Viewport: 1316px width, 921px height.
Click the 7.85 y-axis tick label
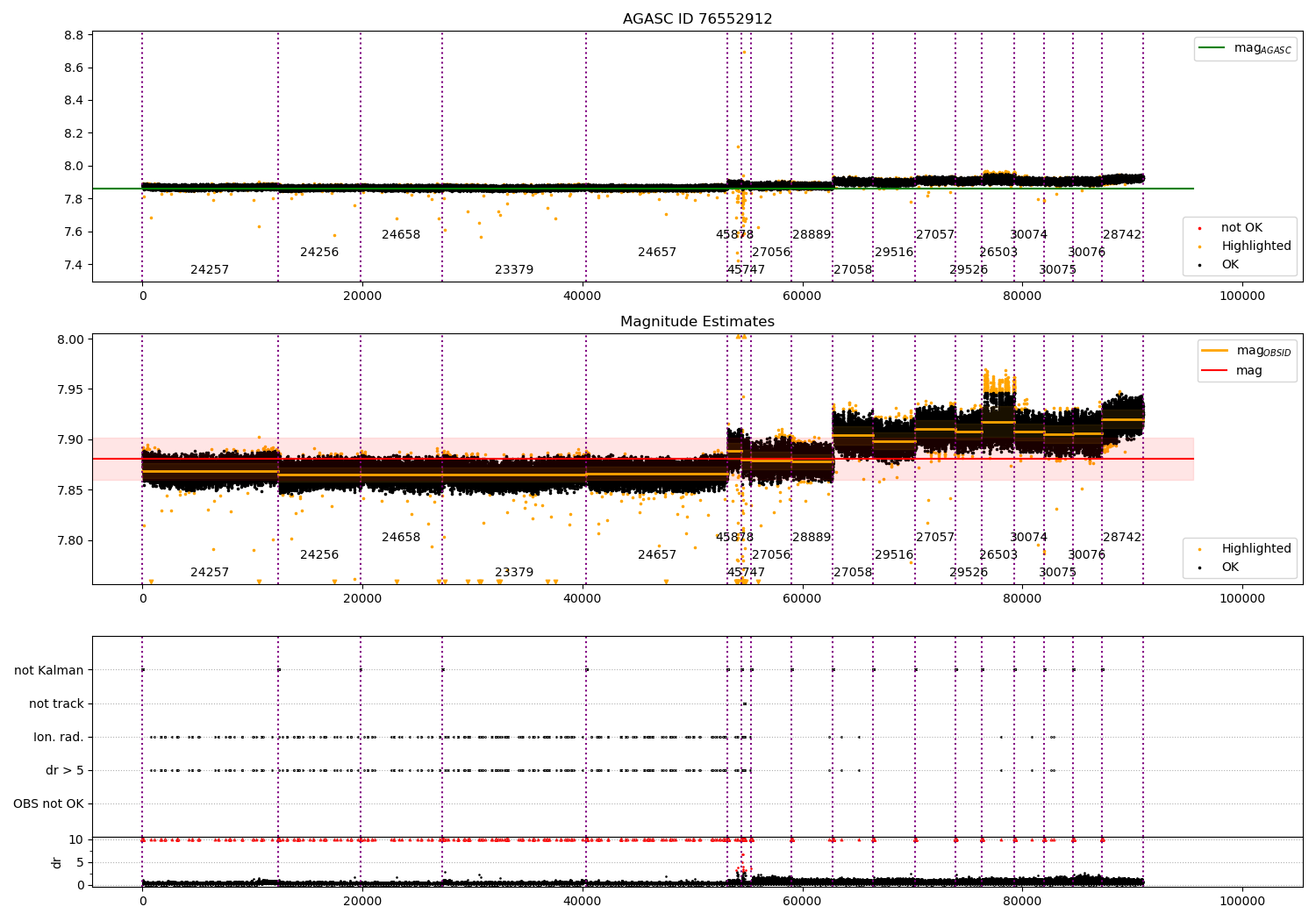coord(70,491)
